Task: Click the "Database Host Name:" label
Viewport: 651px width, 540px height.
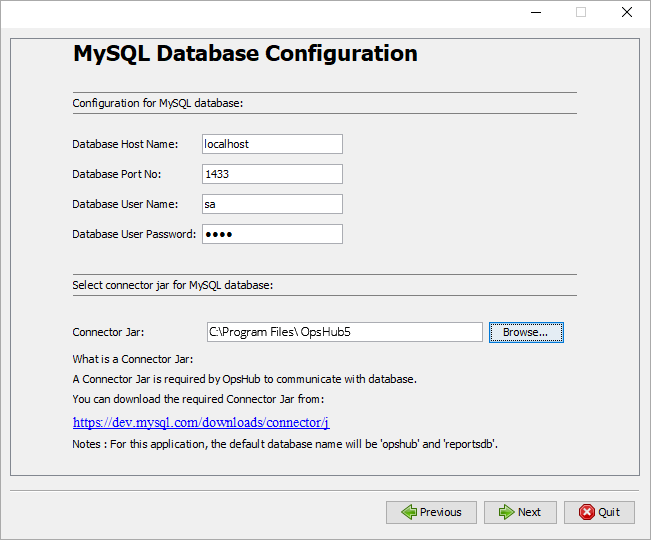Action: (125, 144)
